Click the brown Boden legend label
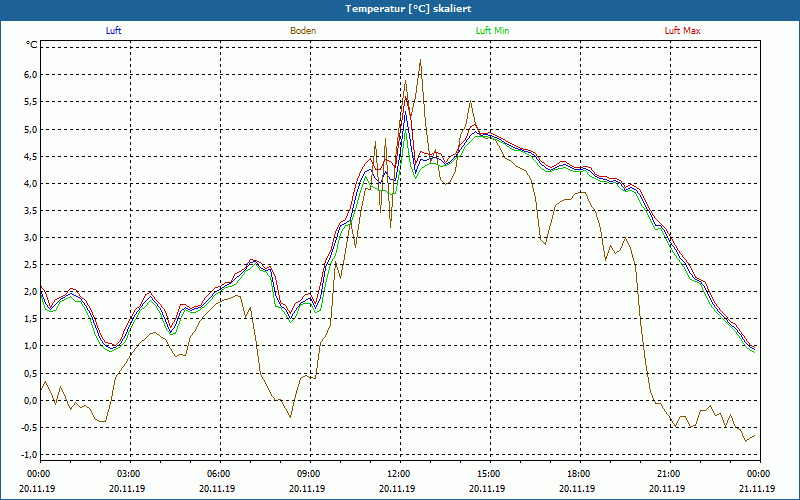 [303, 31]
